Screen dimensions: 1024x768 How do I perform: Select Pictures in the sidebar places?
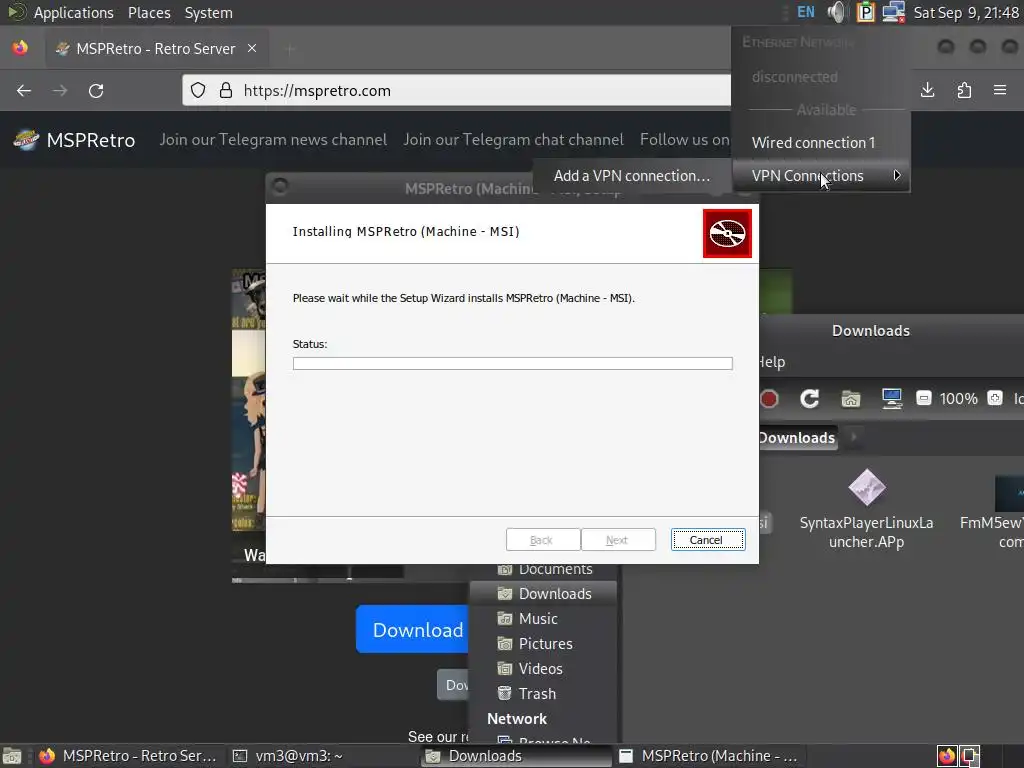[543, 643]
